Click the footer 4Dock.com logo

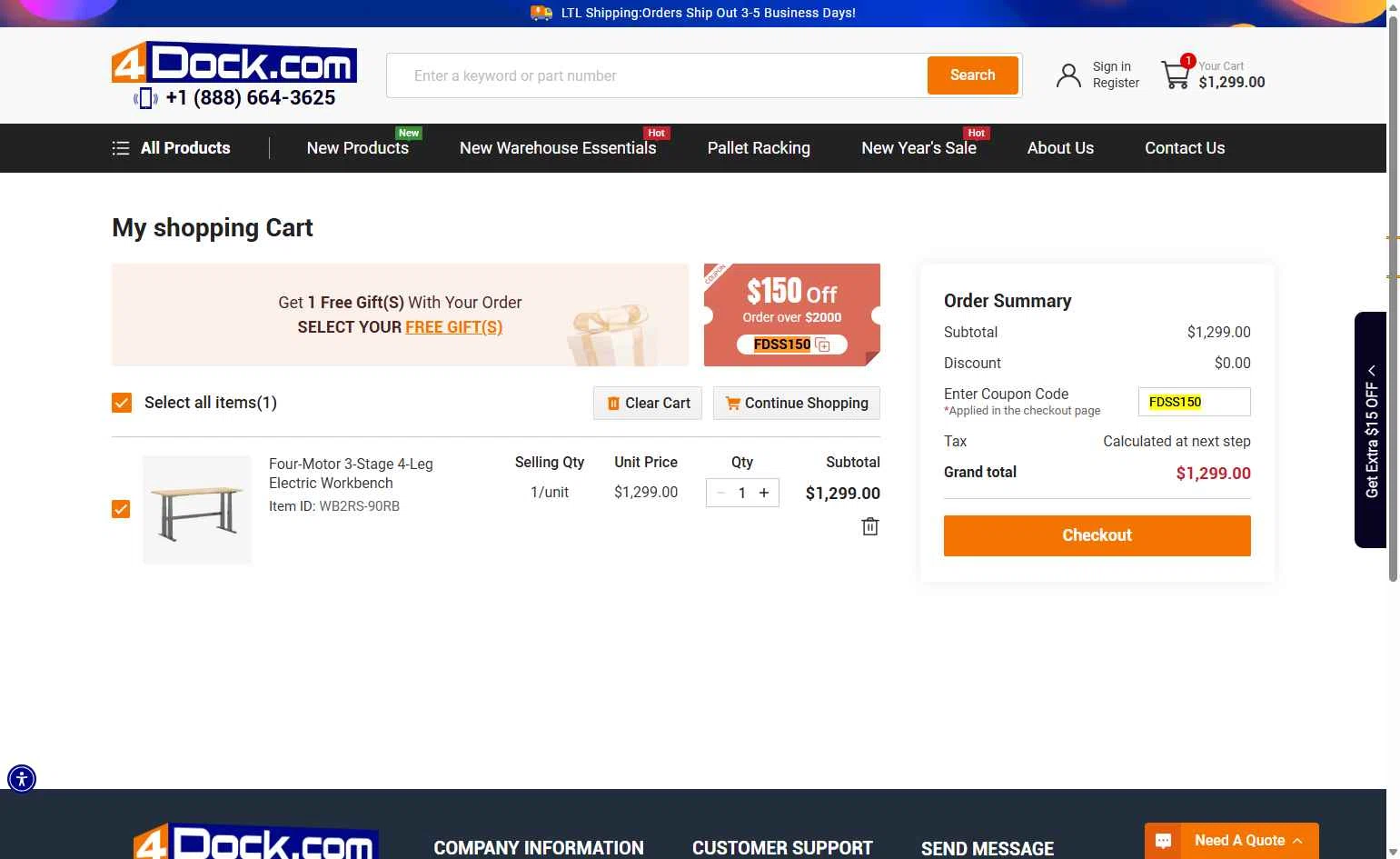[255, 842]
